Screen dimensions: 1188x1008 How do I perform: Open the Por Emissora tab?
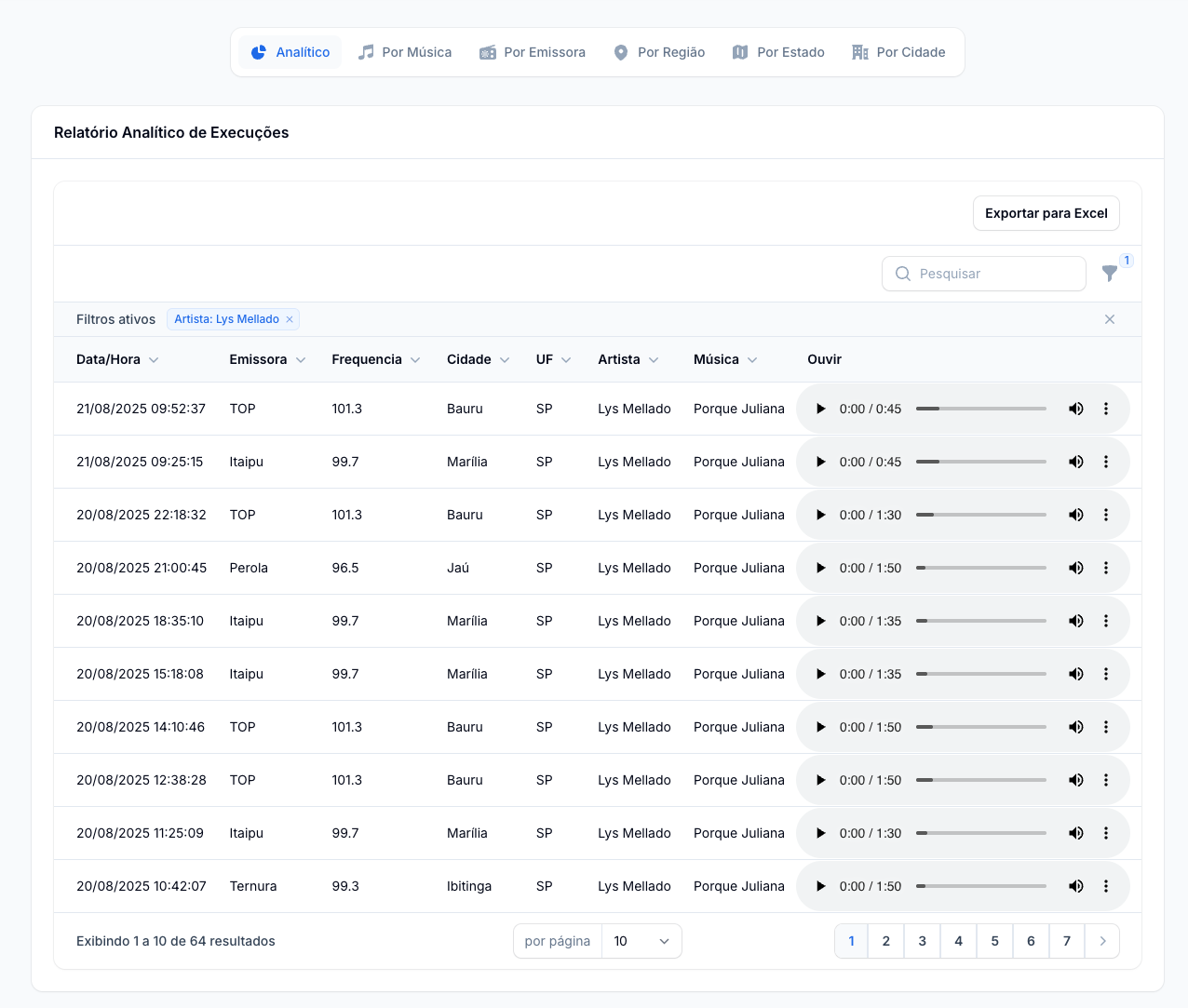[x=533, y=52]
